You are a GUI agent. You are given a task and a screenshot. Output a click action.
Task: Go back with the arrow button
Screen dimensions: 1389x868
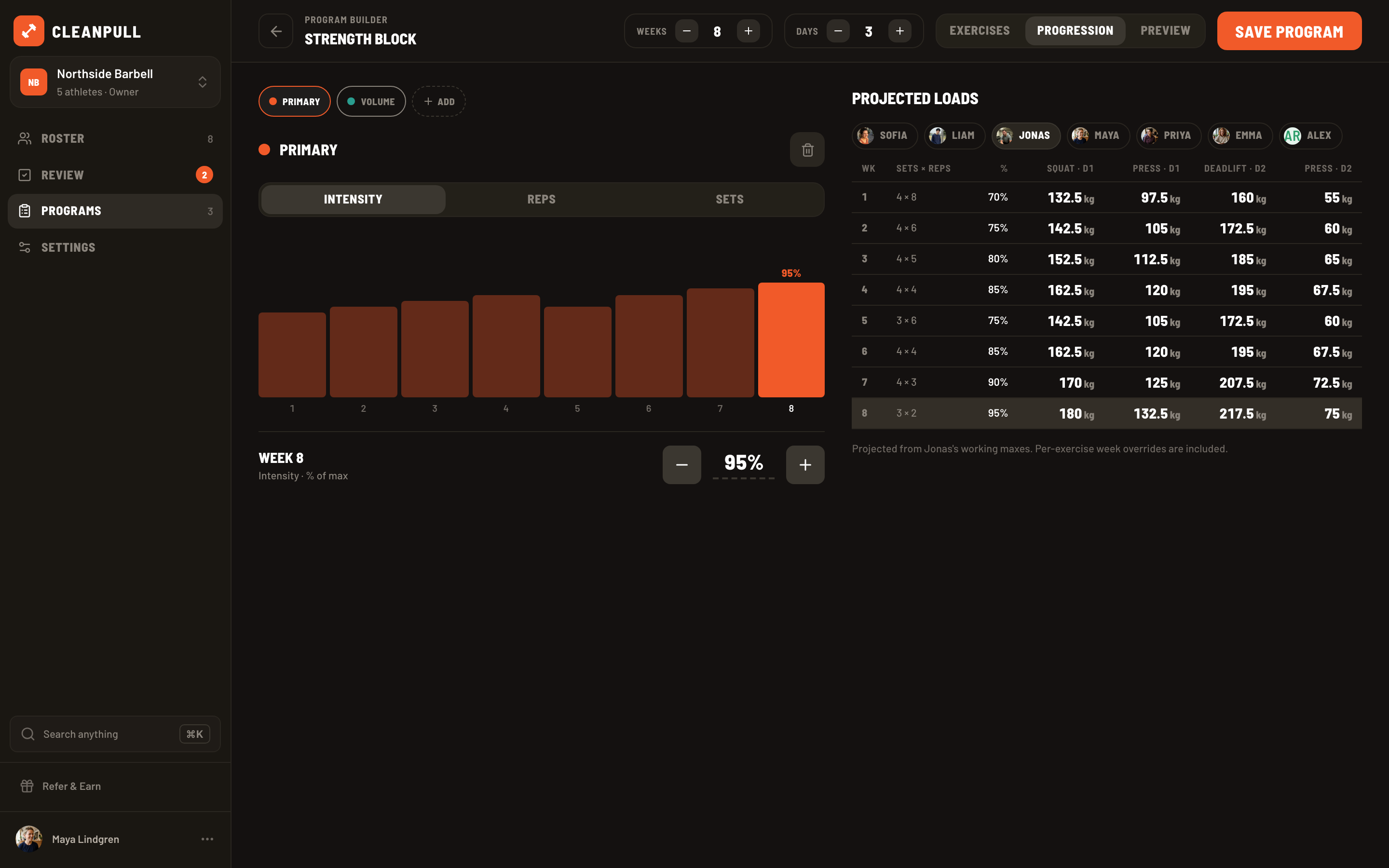pos(276,31)
